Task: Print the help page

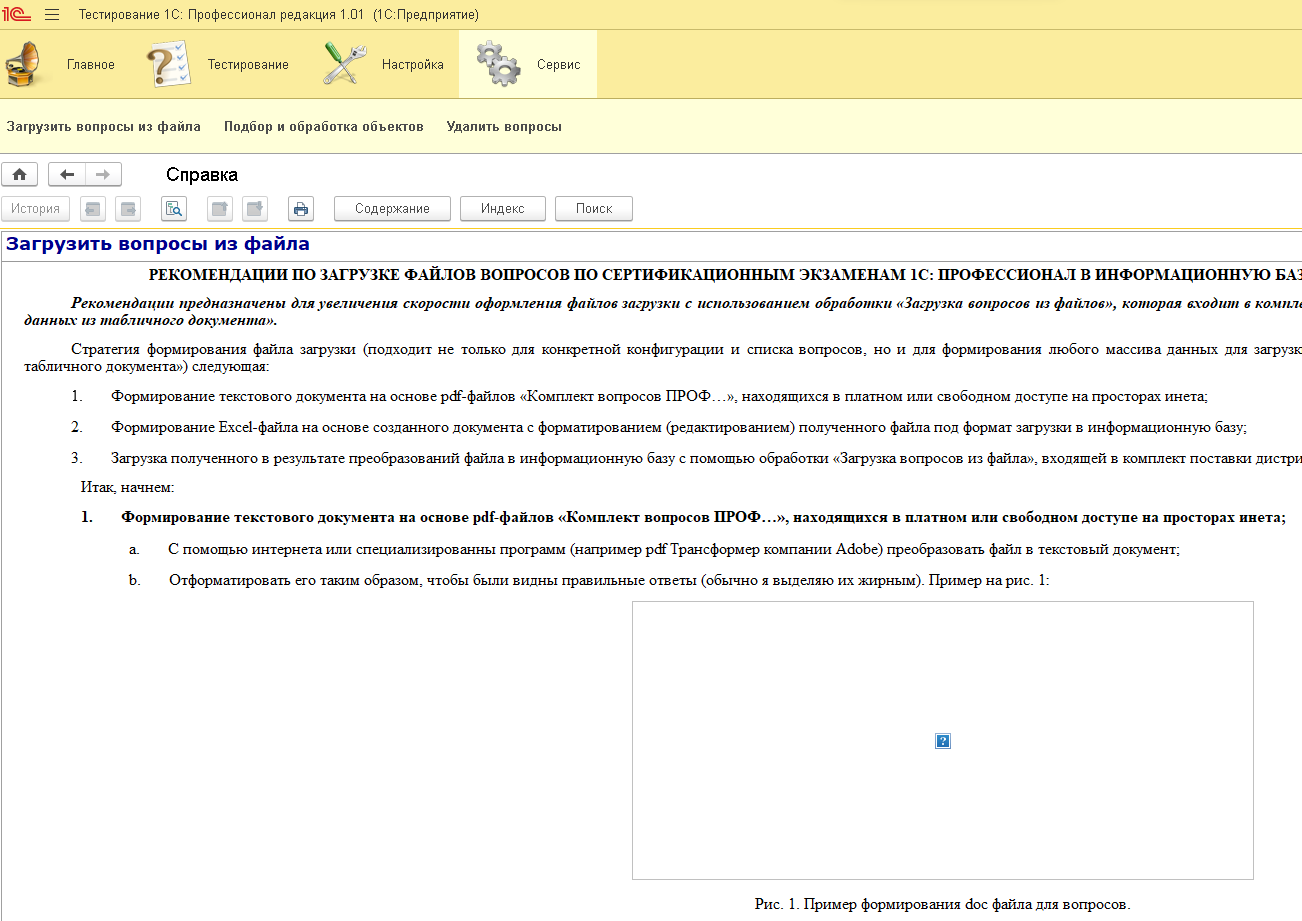Action: [x=301, y=209]
